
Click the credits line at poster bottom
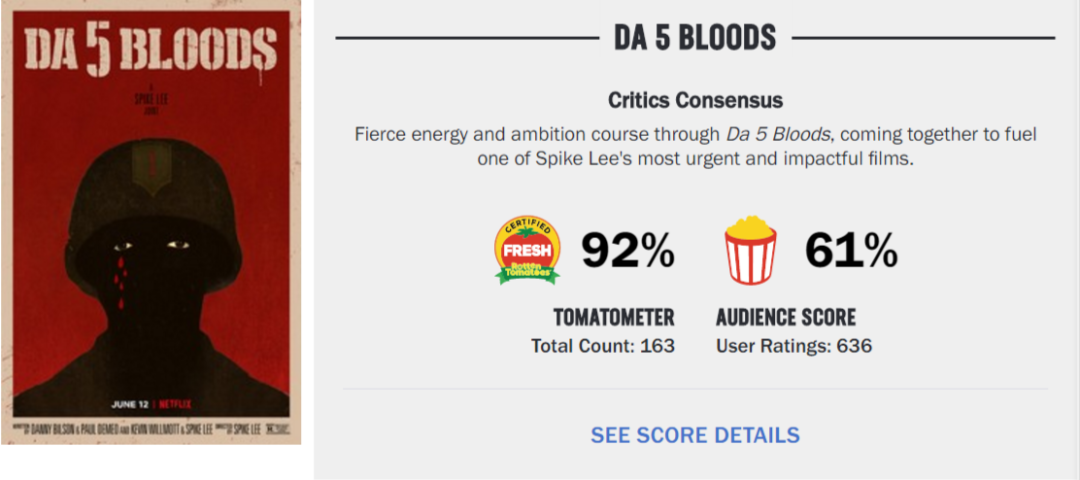click(x=150, y=428)
